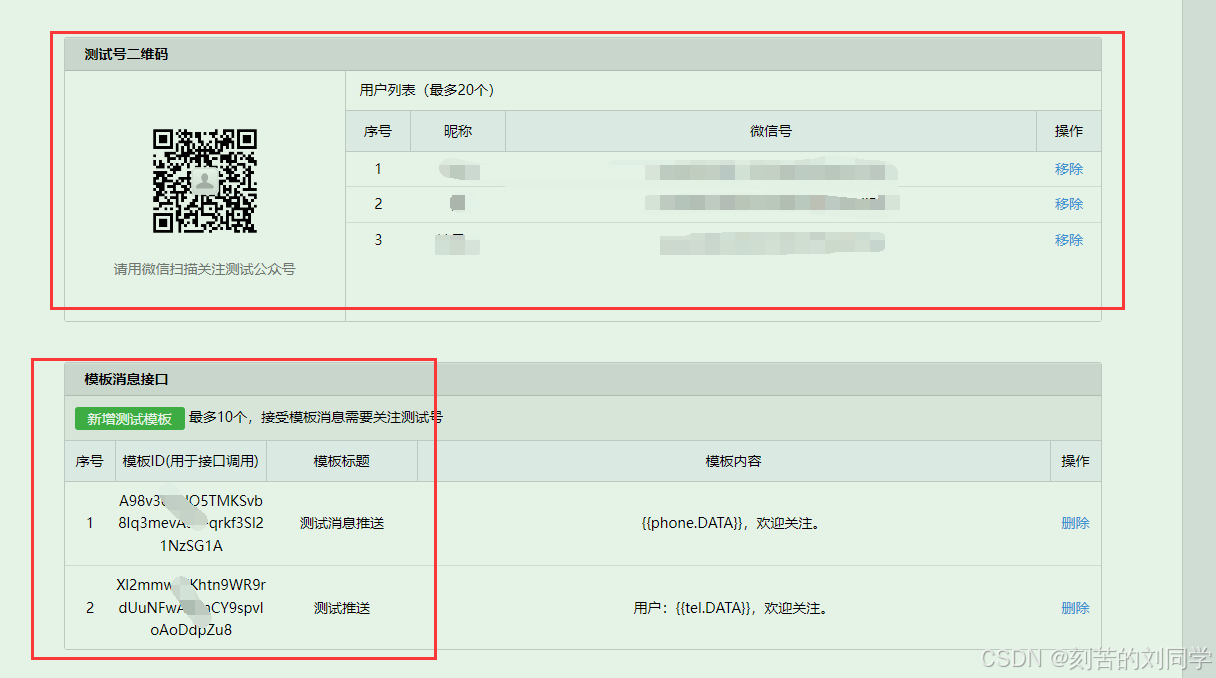Image resolution: width=1216 pixels, height=678 pixels.
Task: Select content 用户：{{tel.DATA}}，欢迎关注。
Action: point(731,608)
